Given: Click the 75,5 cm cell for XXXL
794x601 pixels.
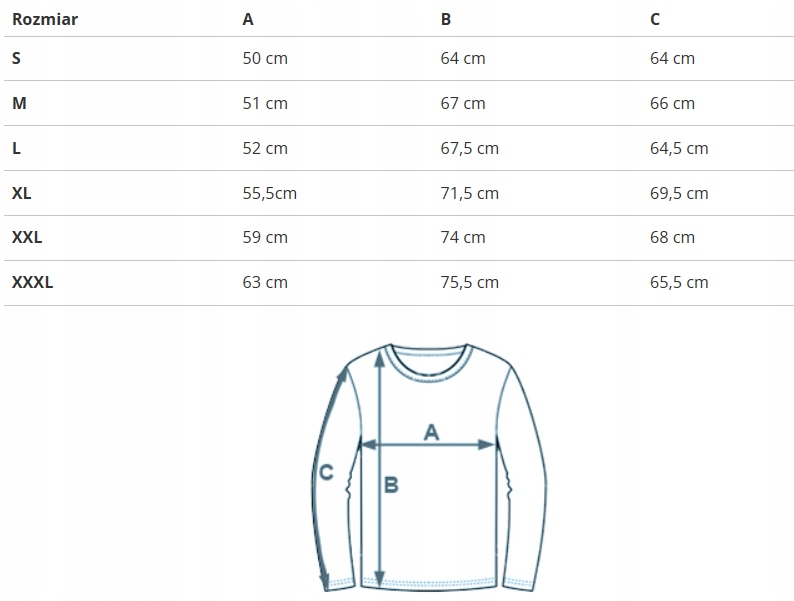Looking at the screenshot, I should [469, 283].
